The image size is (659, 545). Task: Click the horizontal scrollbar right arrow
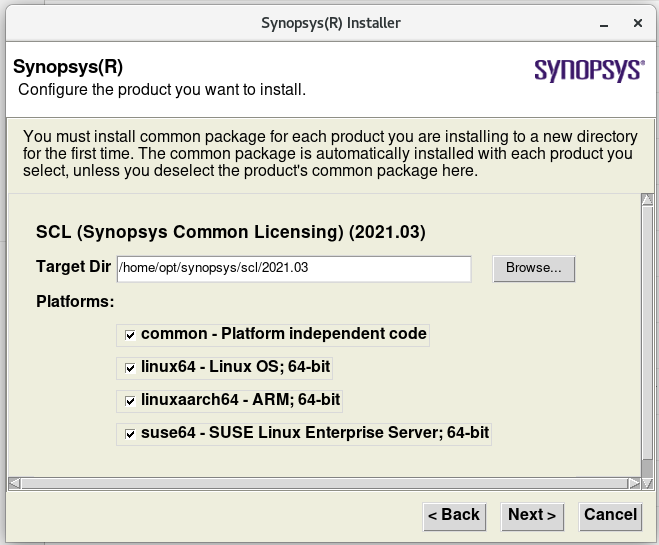click(634, 483)
